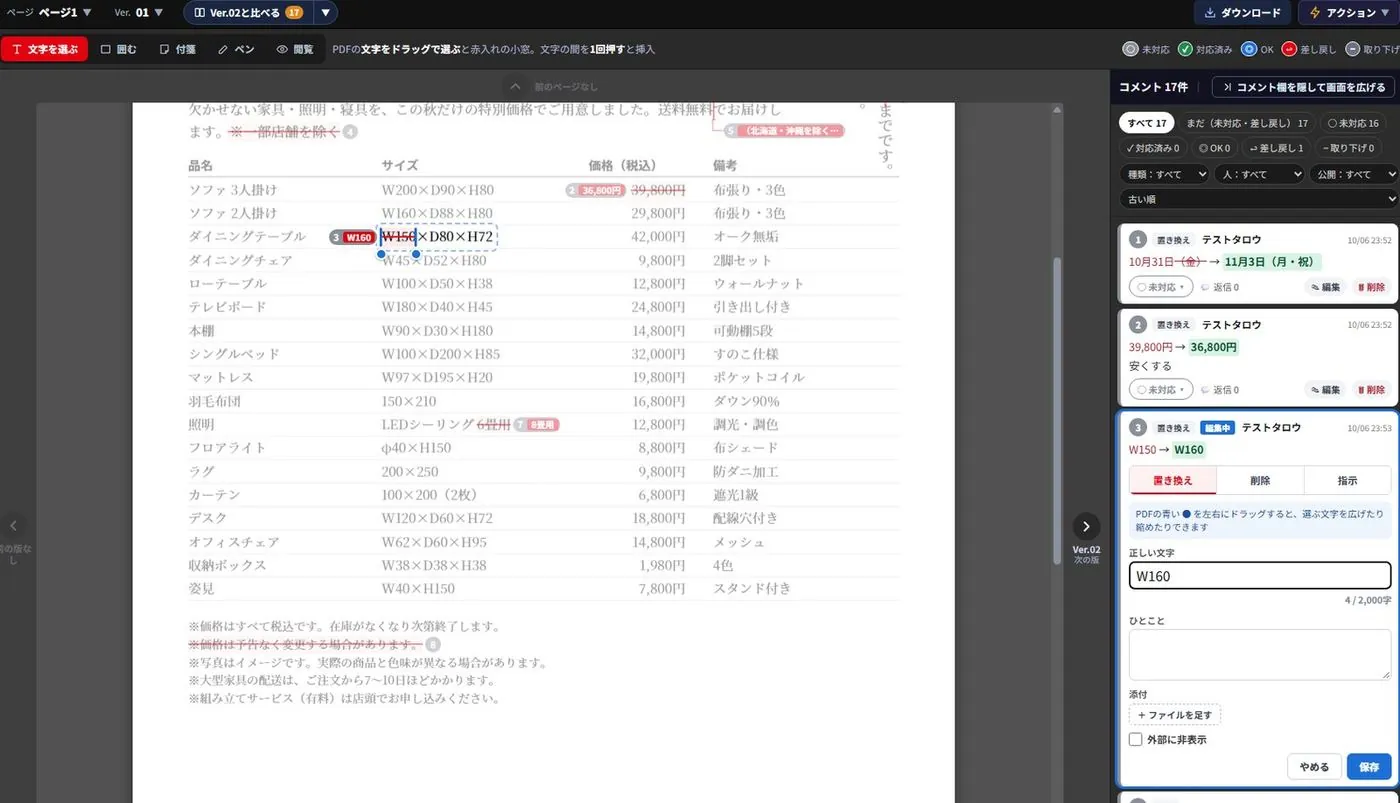Click the ダウンロード button
This screenshot has width=1400, height=803.
[1243, 13]
